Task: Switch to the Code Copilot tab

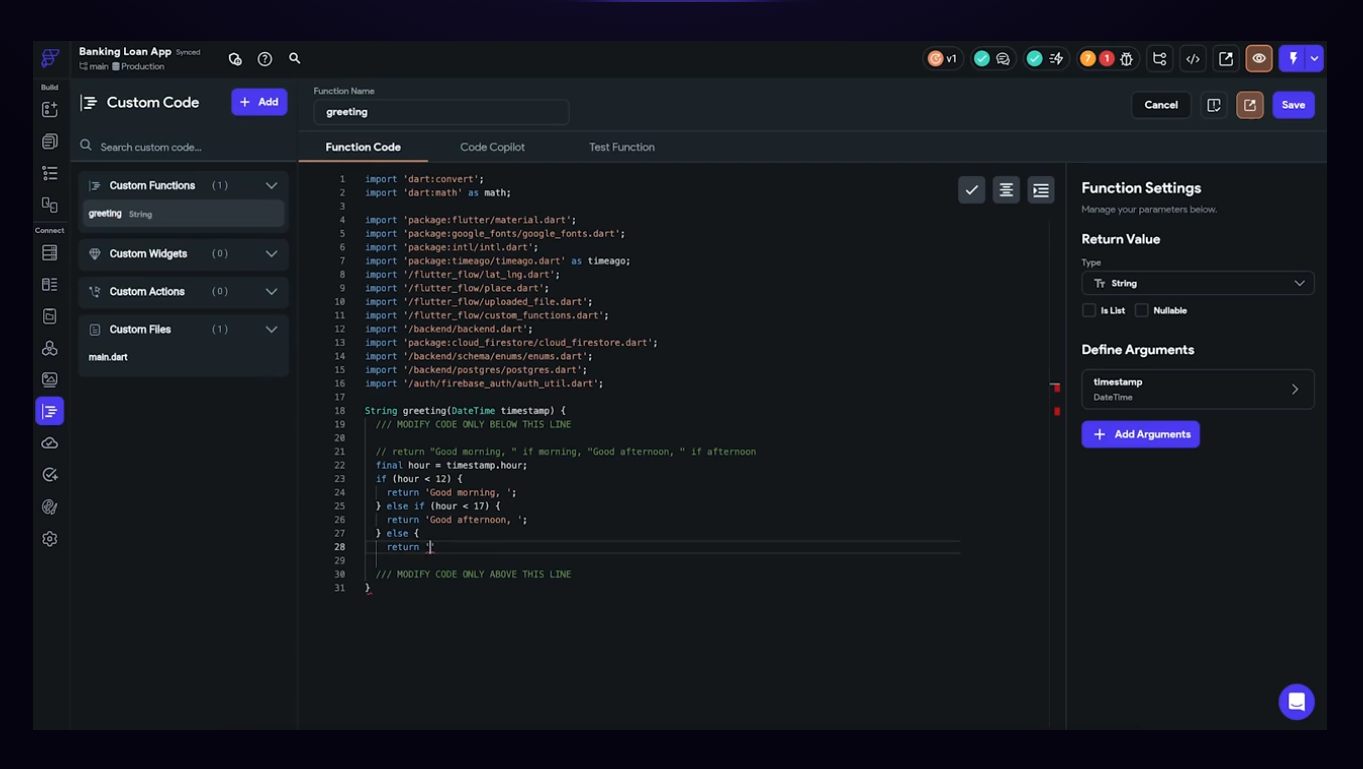Action: point(492,147)
